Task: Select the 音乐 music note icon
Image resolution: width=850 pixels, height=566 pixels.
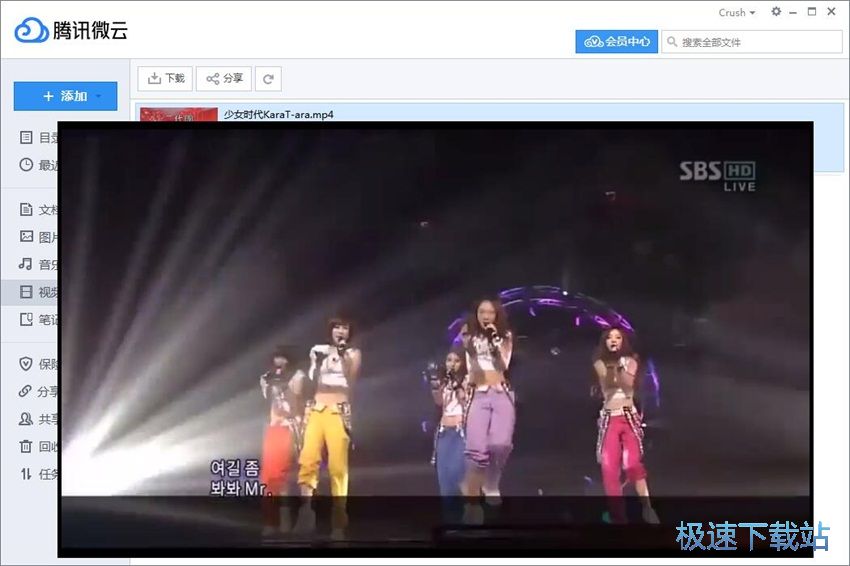Action: pyautogui.click(x=25, y=264)
